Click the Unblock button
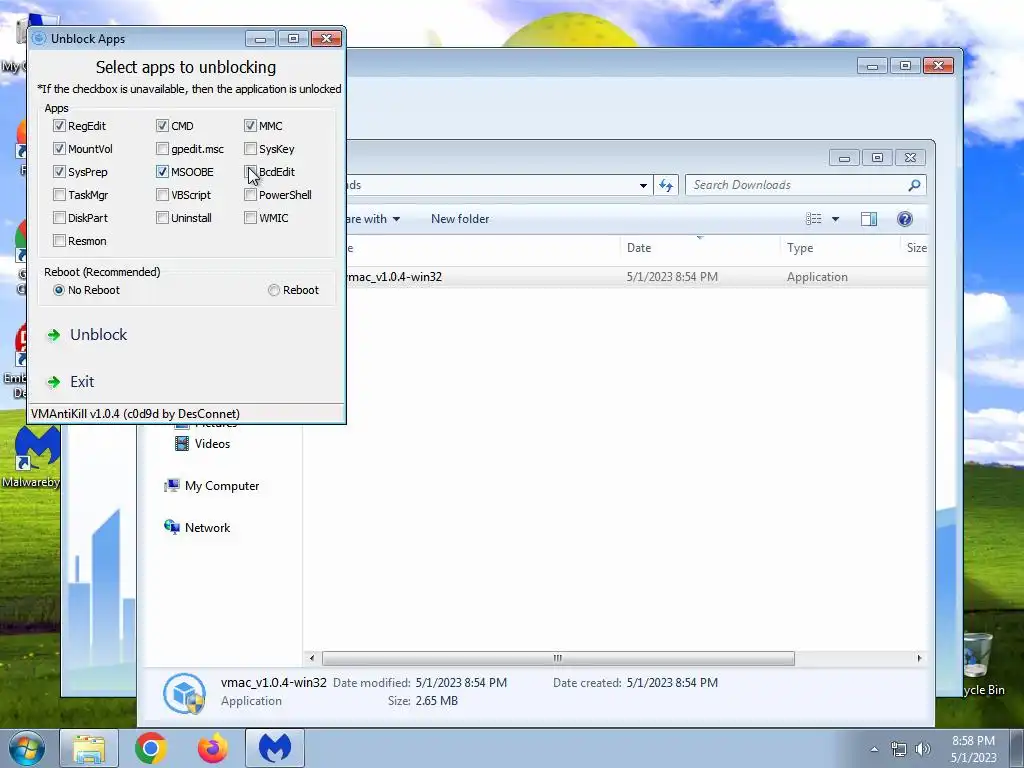 (x=99, y=334)
